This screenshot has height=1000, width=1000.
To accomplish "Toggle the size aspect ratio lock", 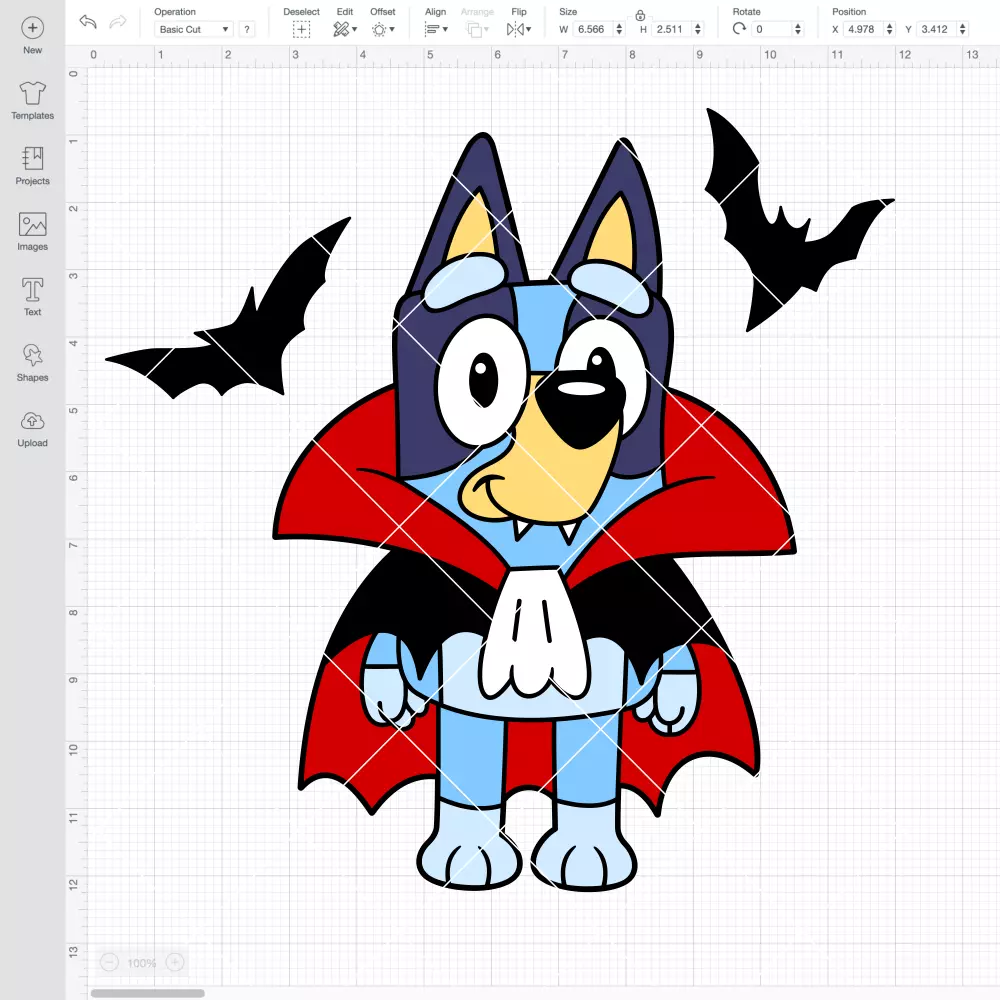I will (x=640, y=15).
